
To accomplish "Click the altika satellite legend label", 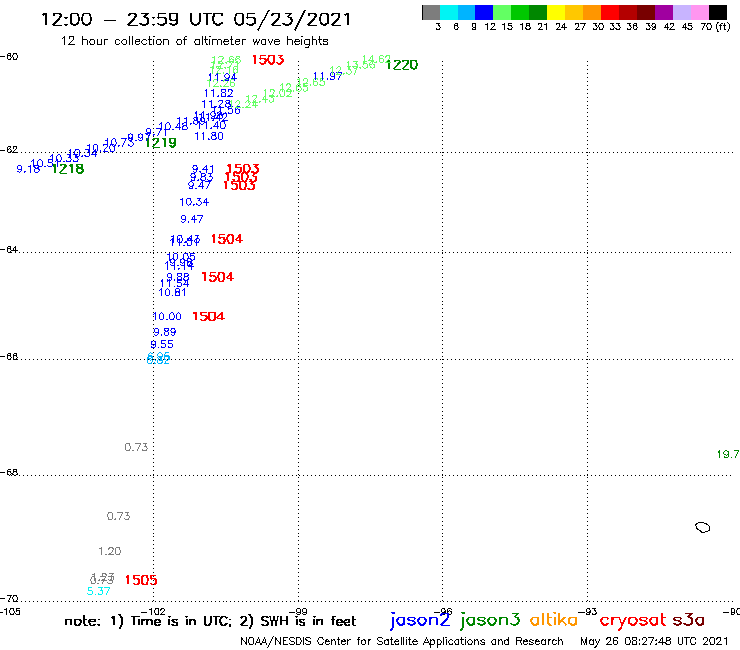I will click(x=554, y=620).
